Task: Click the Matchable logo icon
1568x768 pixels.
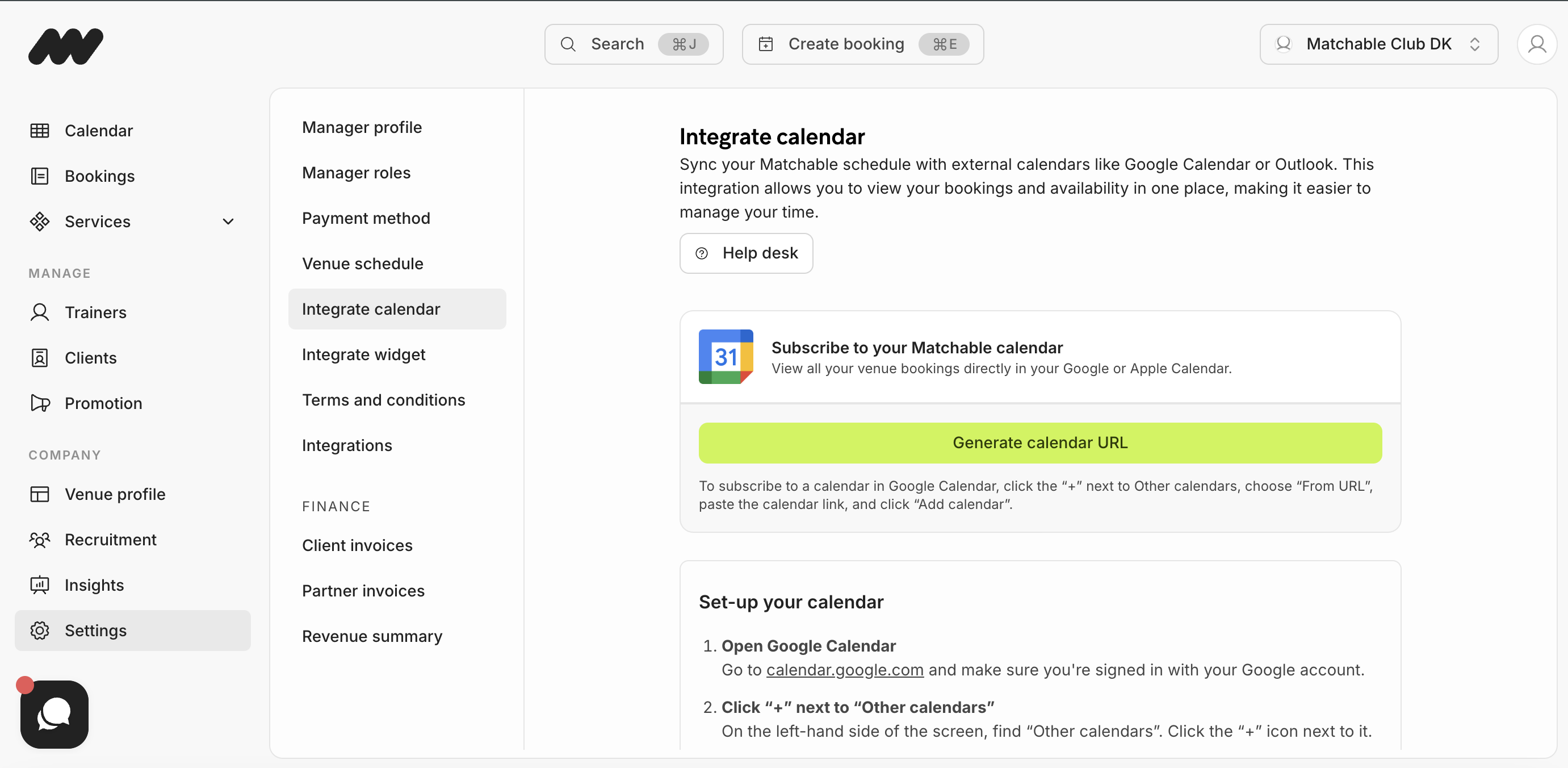Action: (66, 45)
